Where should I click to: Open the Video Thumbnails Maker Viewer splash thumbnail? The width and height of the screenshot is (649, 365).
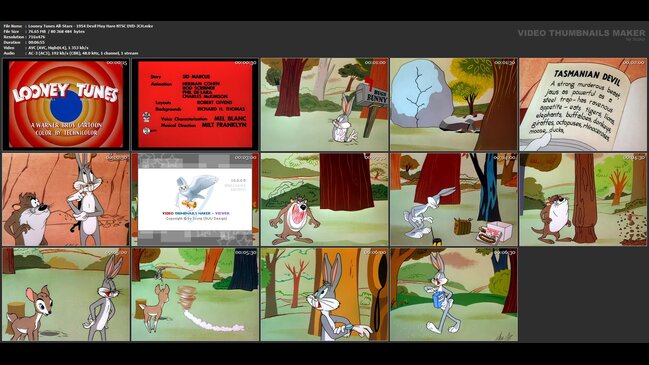point(195,199)
